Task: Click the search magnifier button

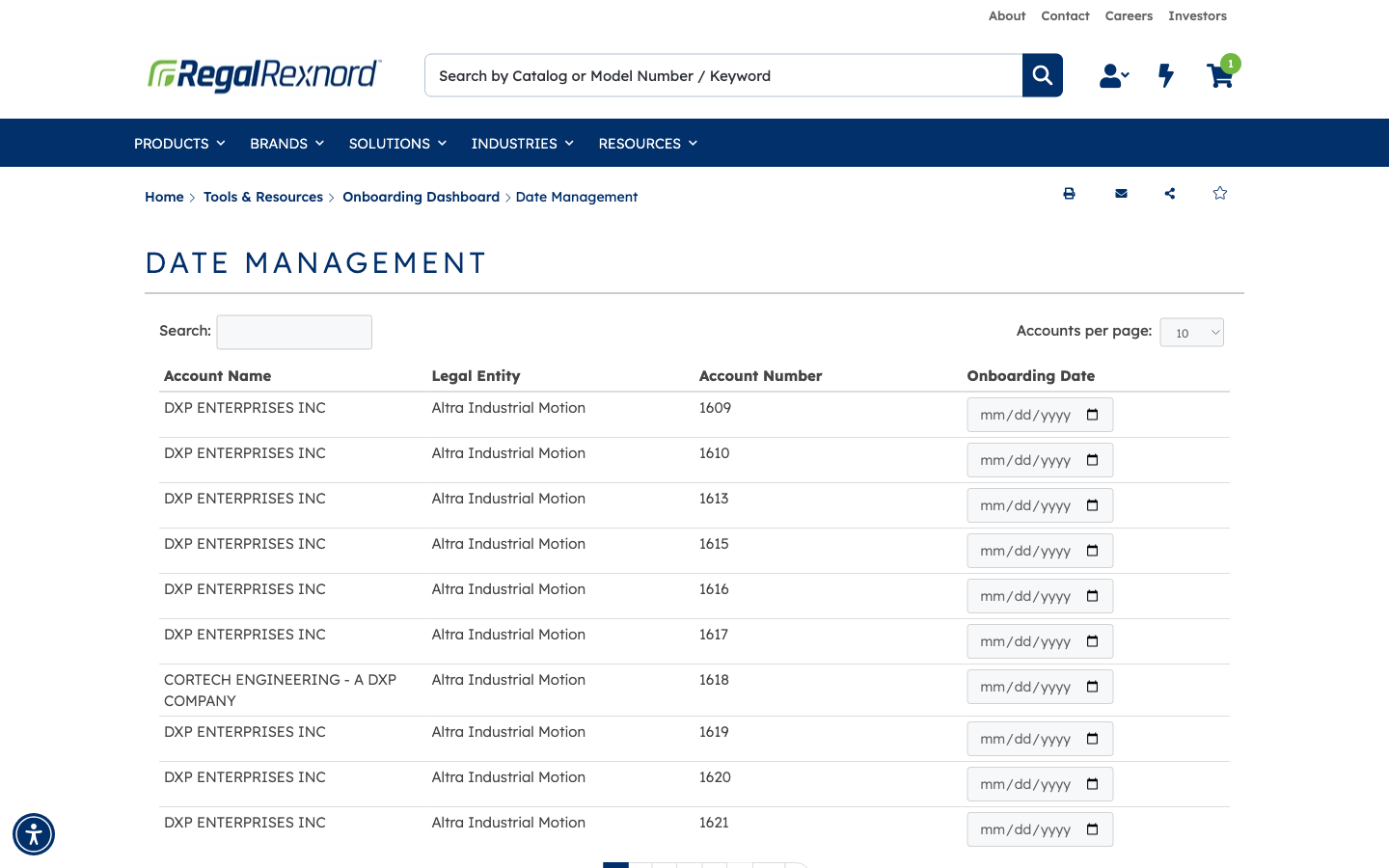Action: pyautogui.click(x=1043, y=75)
